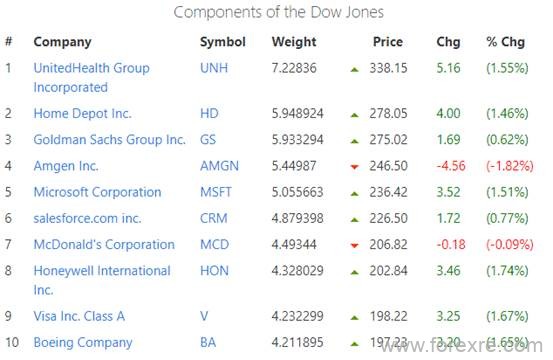553x360 pixels.
Task: Open the AMGN ticker symbol link
Action: point(219,166)
